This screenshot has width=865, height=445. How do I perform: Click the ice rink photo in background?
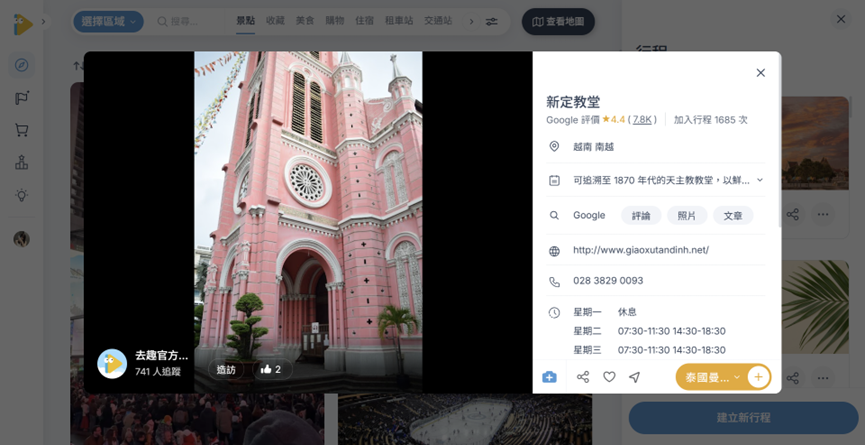[x=465, y=419]
